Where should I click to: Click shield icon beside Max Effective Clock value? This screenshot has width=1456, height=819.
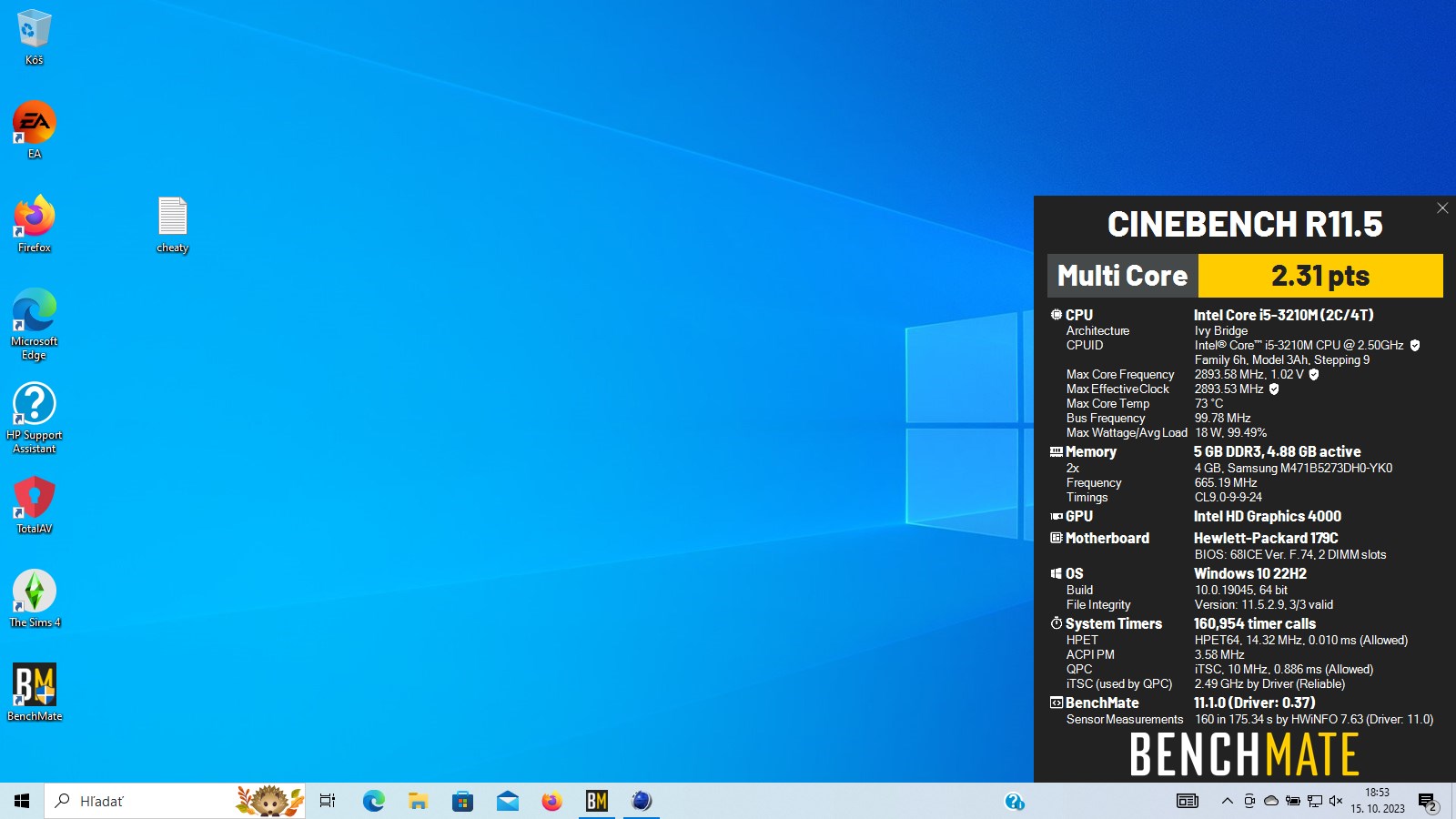click(x=1274, y=389)
